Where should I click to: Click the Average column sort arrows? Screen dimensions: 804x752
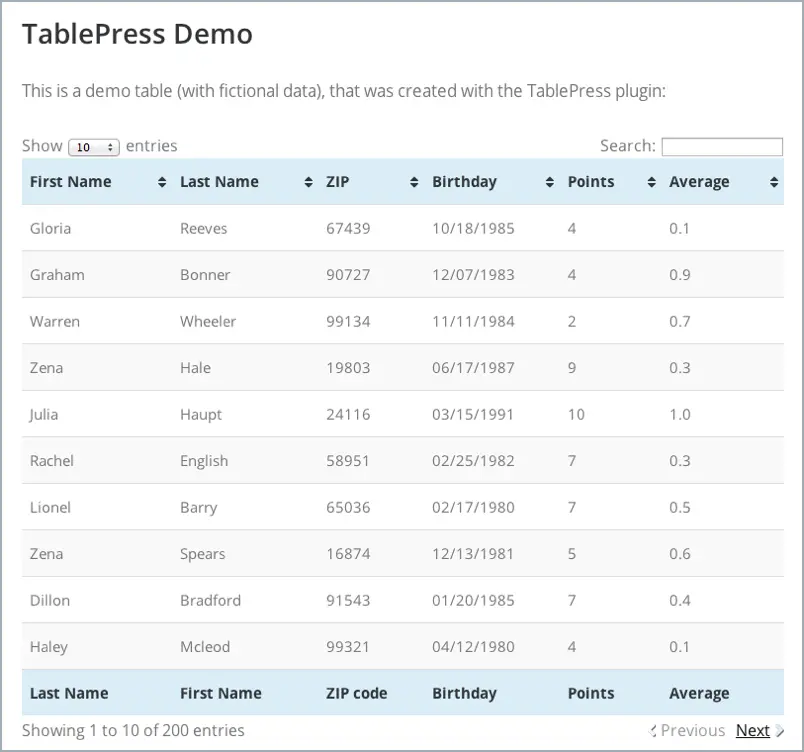coord(774,182)
